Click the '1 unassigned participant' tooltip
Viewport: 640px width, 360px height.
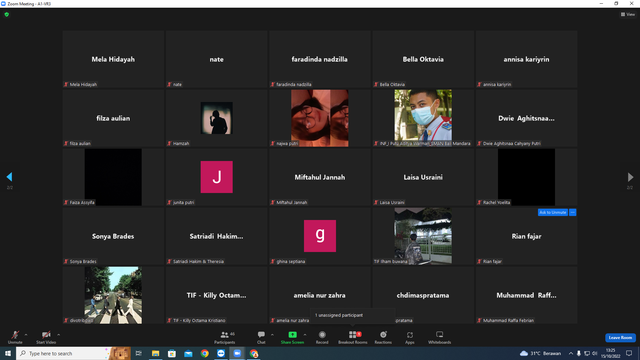(353, 315)
